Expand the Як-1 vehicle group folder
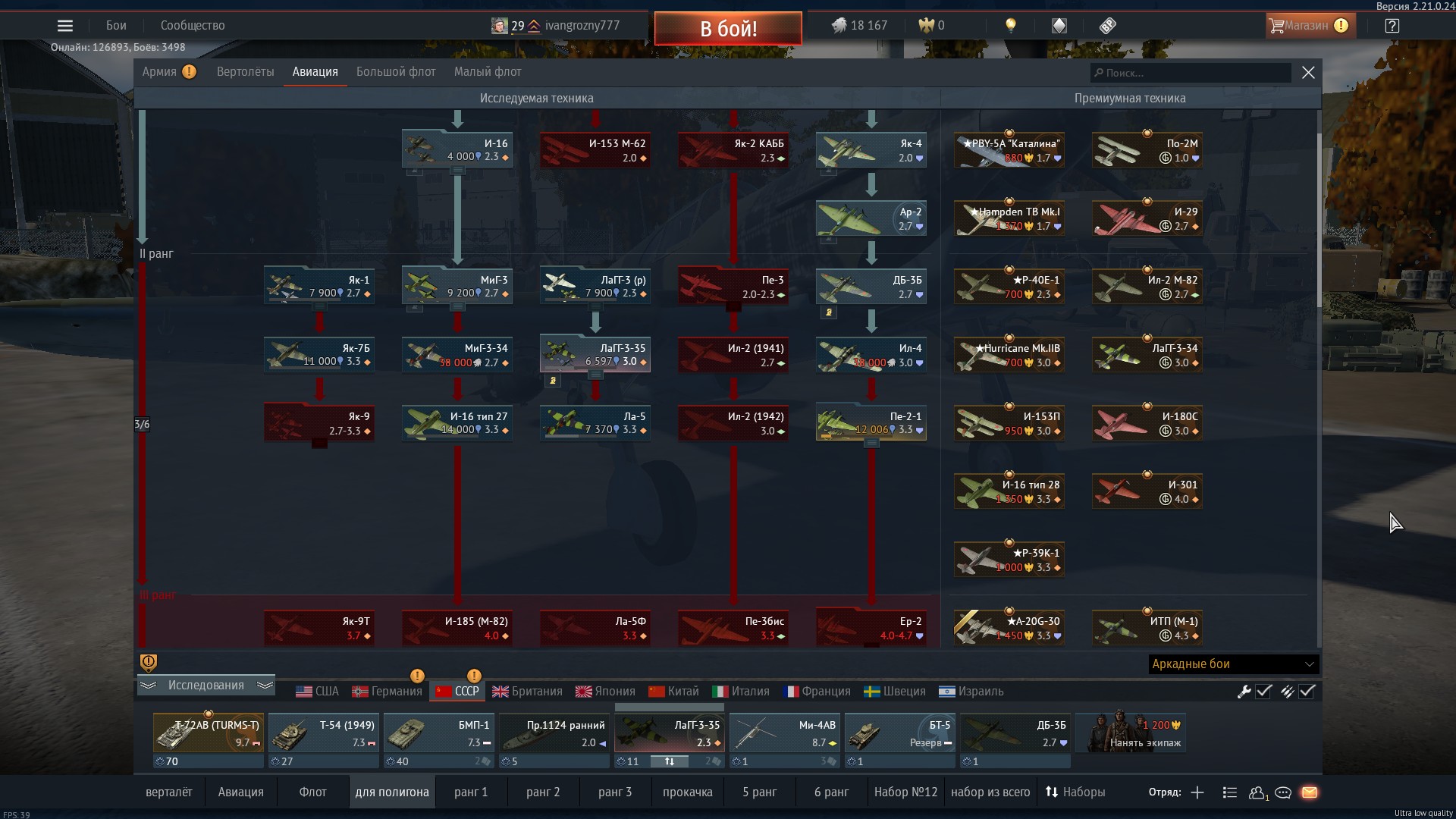Screen dimensions: 1456x819 pos(320,308)
